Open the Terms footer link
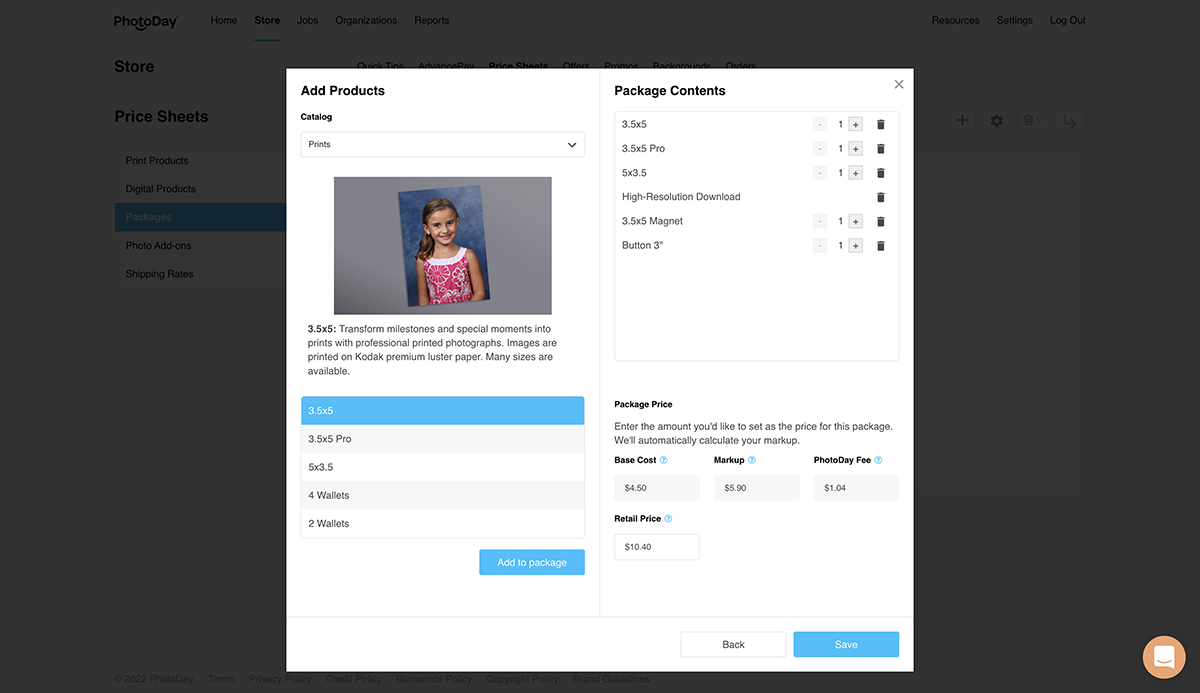The width and height of the screenshot is (1200, 693). (x=221, y=679)
